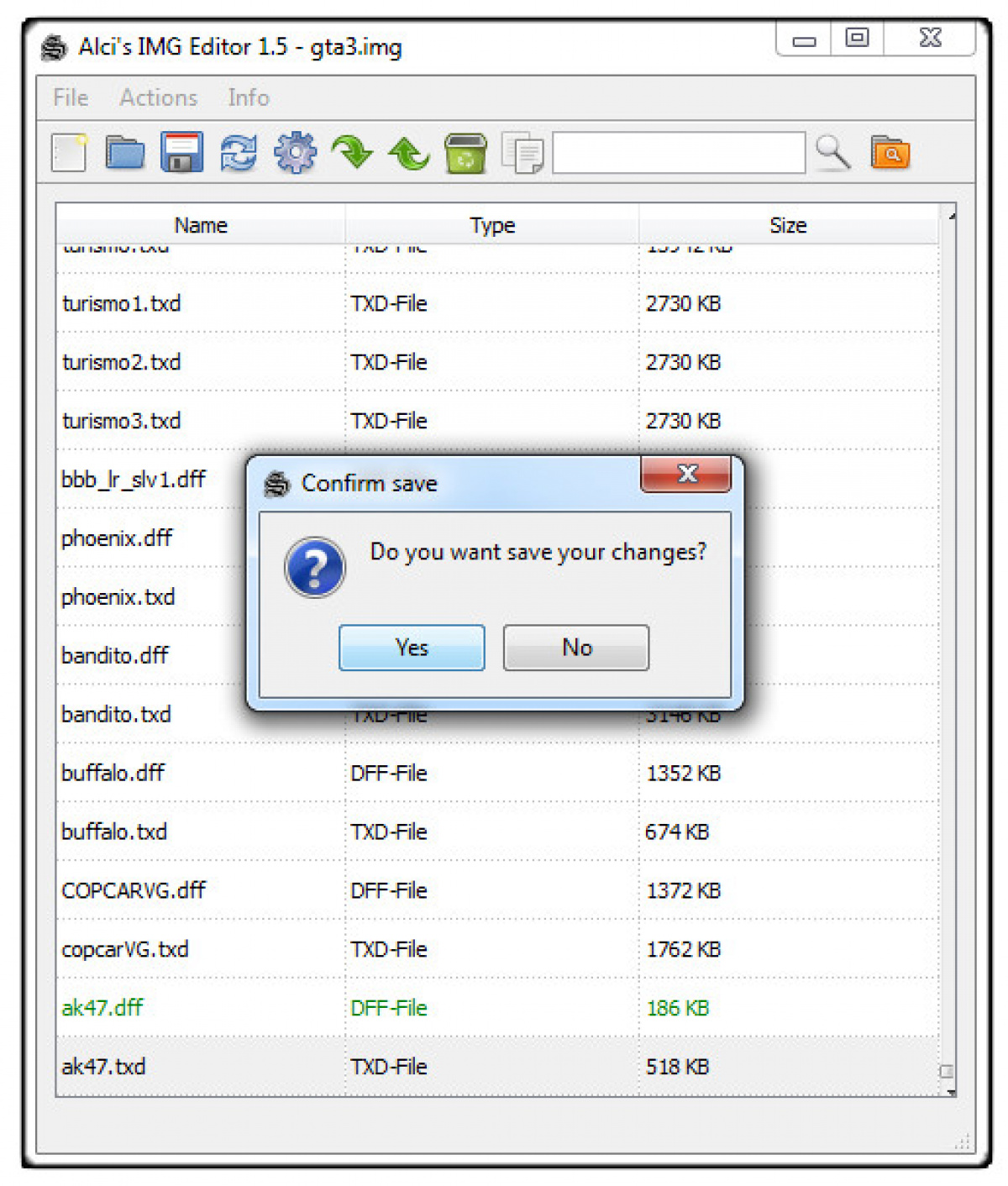
Task: Close the IMG Editor main window
Action: tap(930, 38)
